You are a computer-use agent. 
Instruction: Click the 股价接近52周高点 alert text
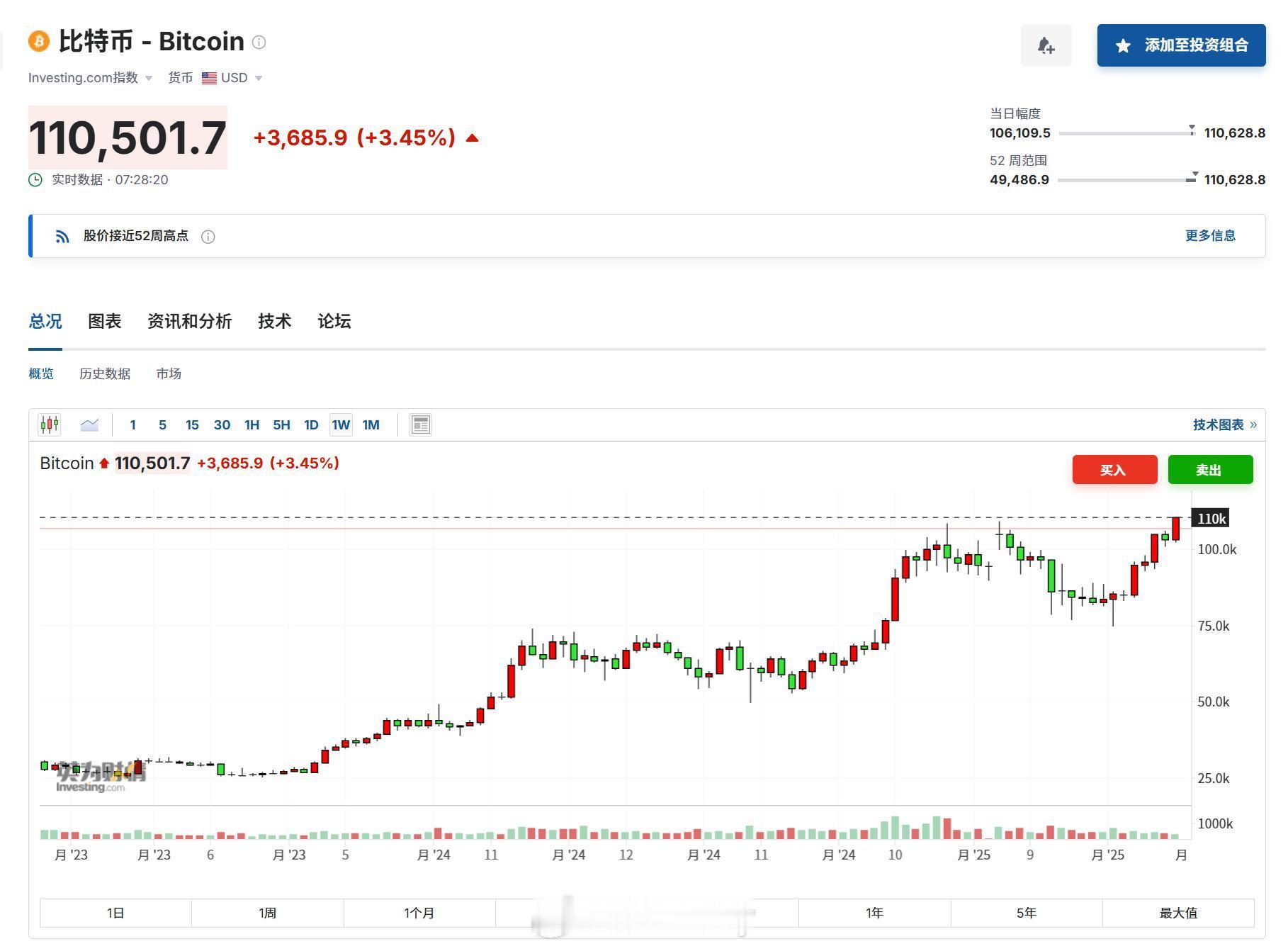click(x=136, y=236)
